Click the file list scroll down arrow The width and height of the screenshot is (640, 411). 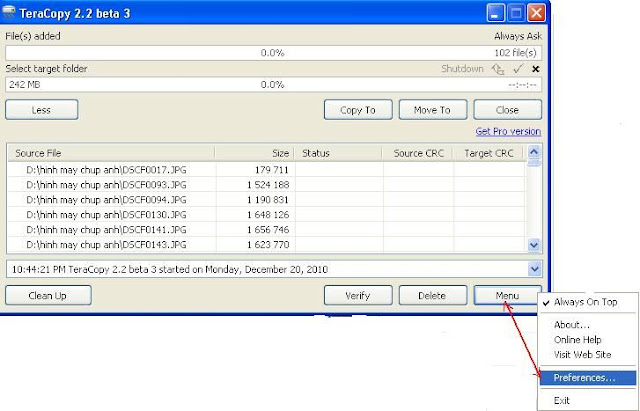[533, 245]
